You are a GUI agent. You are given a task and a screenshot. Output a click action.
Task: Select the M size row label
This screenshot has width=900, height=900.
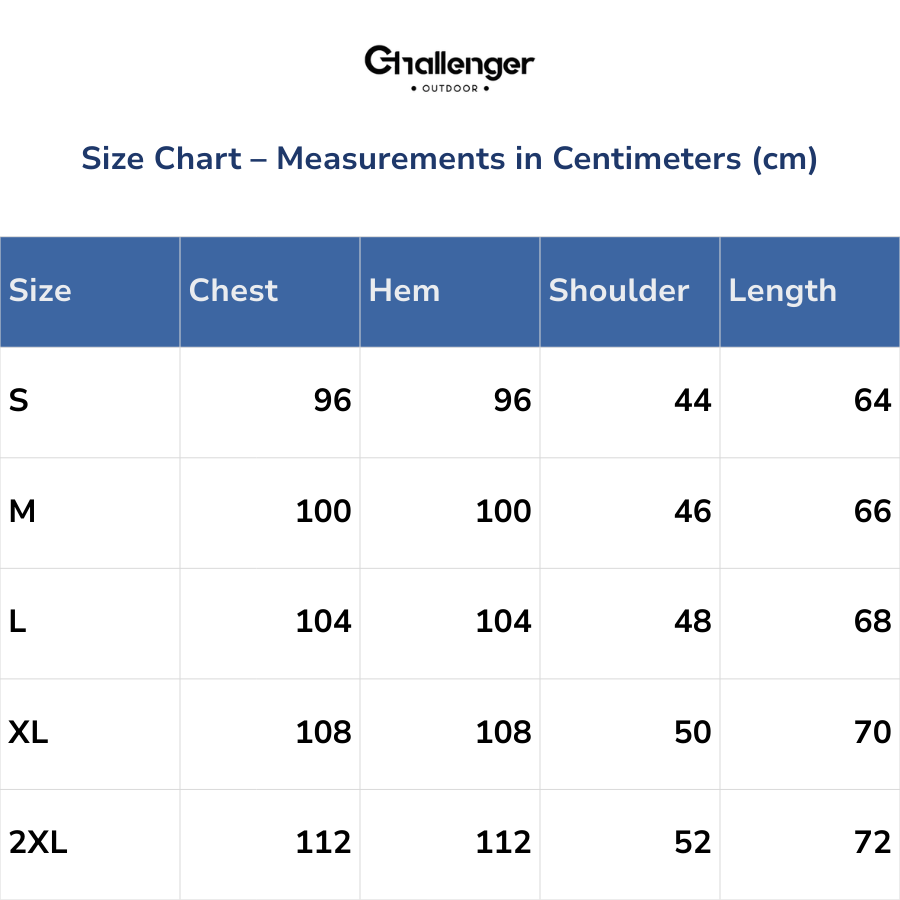pos(22,512)
